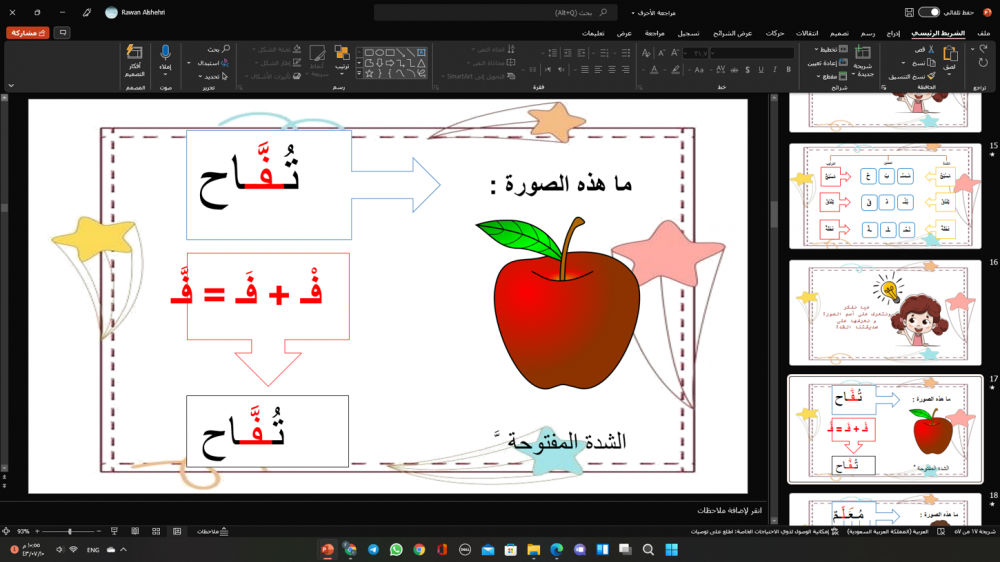The height and width of the screenshot is (562, 1000).
Task: Open Change Case (Aa) dropdown
Action: (701, 70)
